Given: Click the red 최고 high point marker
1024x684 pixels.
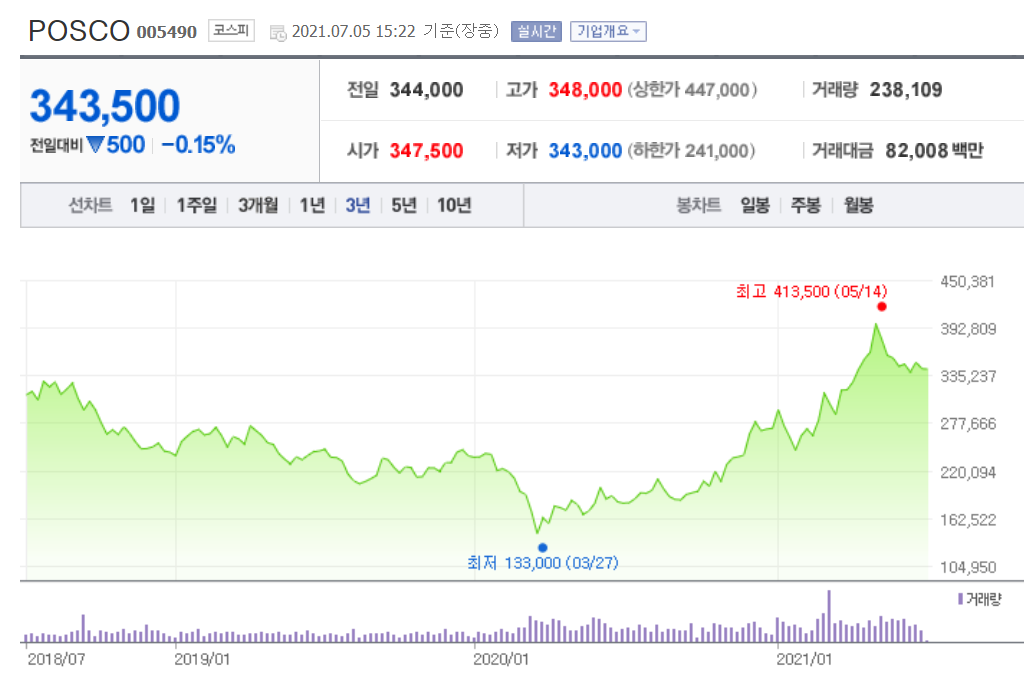Looking at the screenshot, I should [x=882, y=306].
